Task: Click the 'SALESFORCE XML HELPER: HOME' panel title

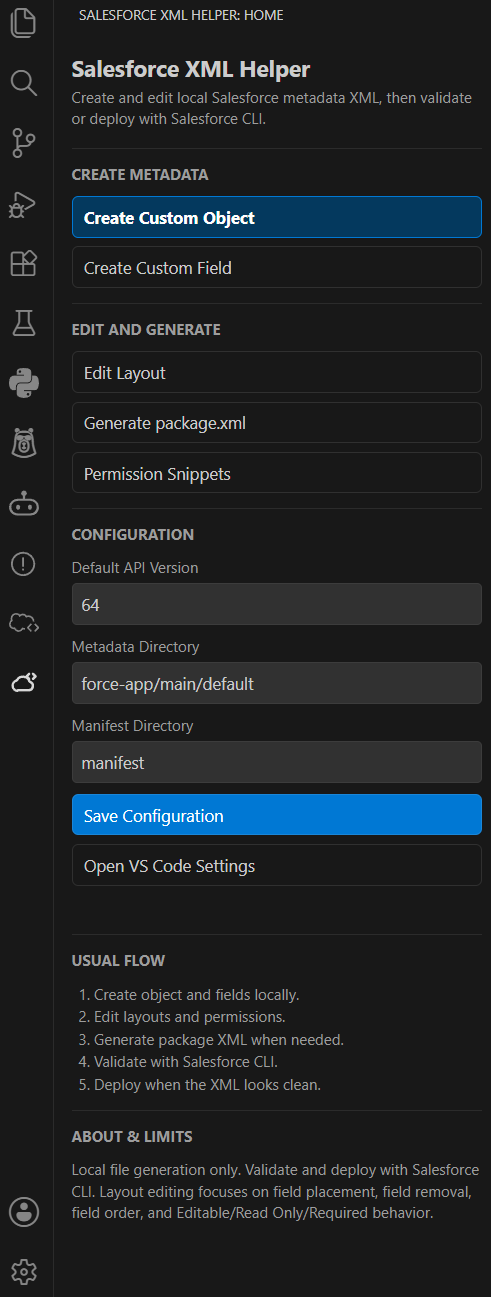Action: [180, 16]
